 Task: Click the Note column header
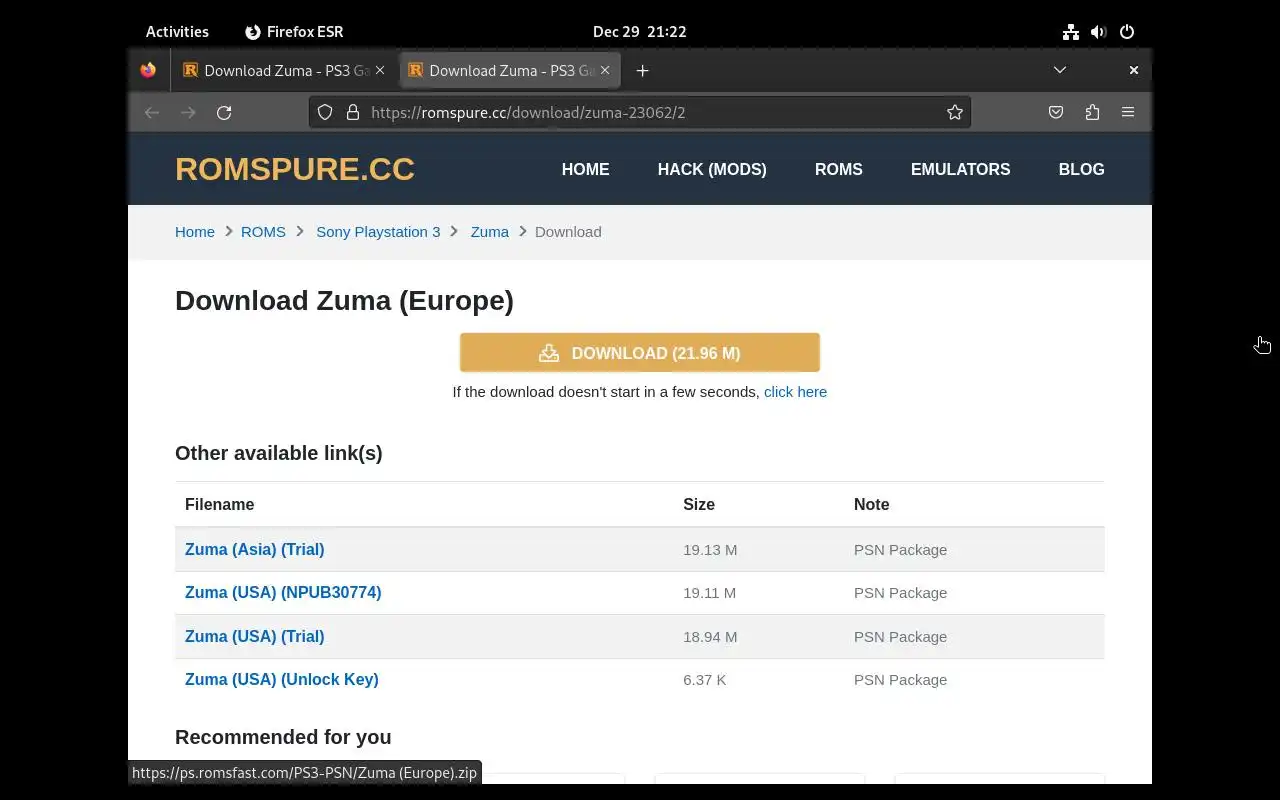coord(871,504)
